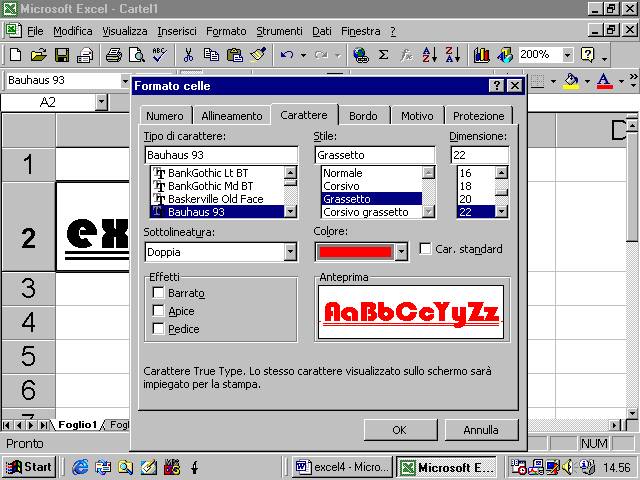This screenshot has height=480, width=640.
Task: Click the AutoSum sigma icon
Action: 383,55
